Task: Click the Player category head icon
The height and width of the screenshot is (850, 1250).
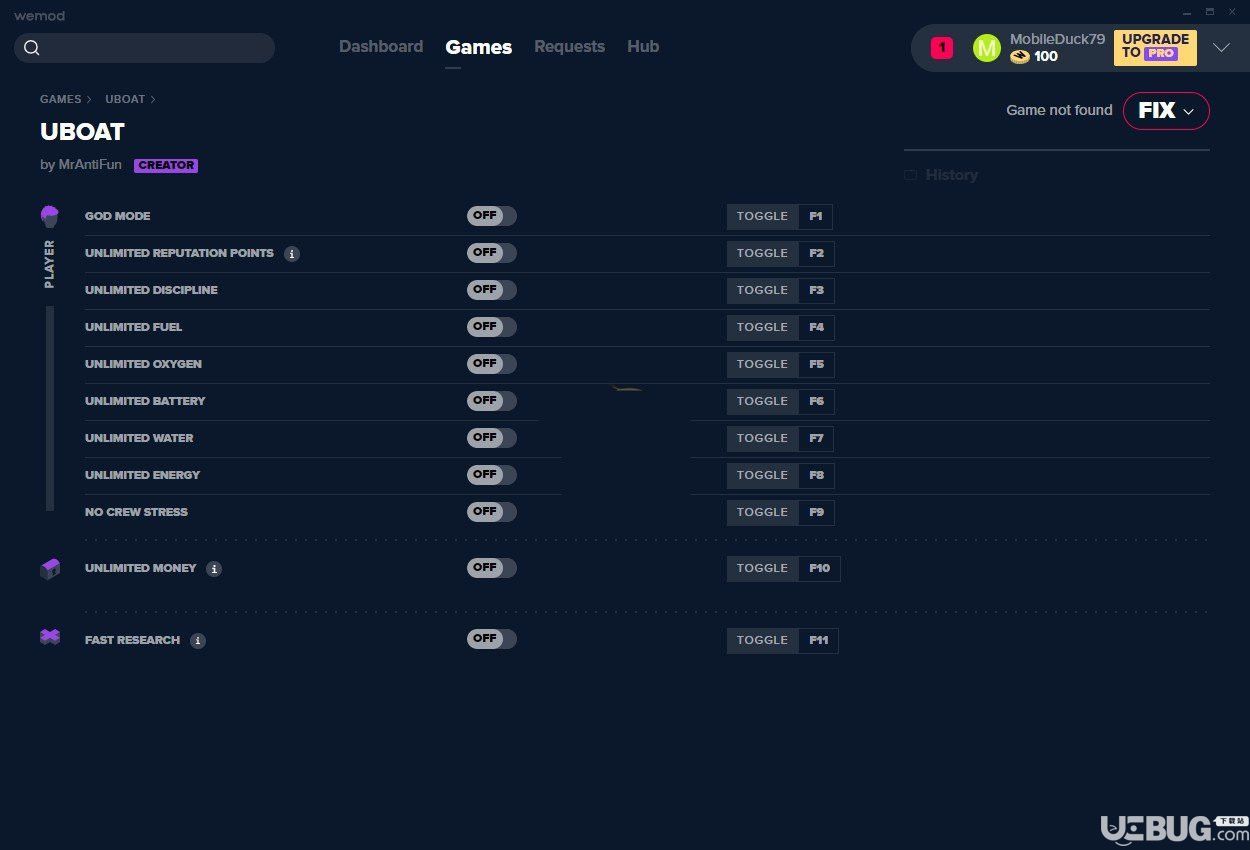Action: pyautogui.click(x=49, y=216)
